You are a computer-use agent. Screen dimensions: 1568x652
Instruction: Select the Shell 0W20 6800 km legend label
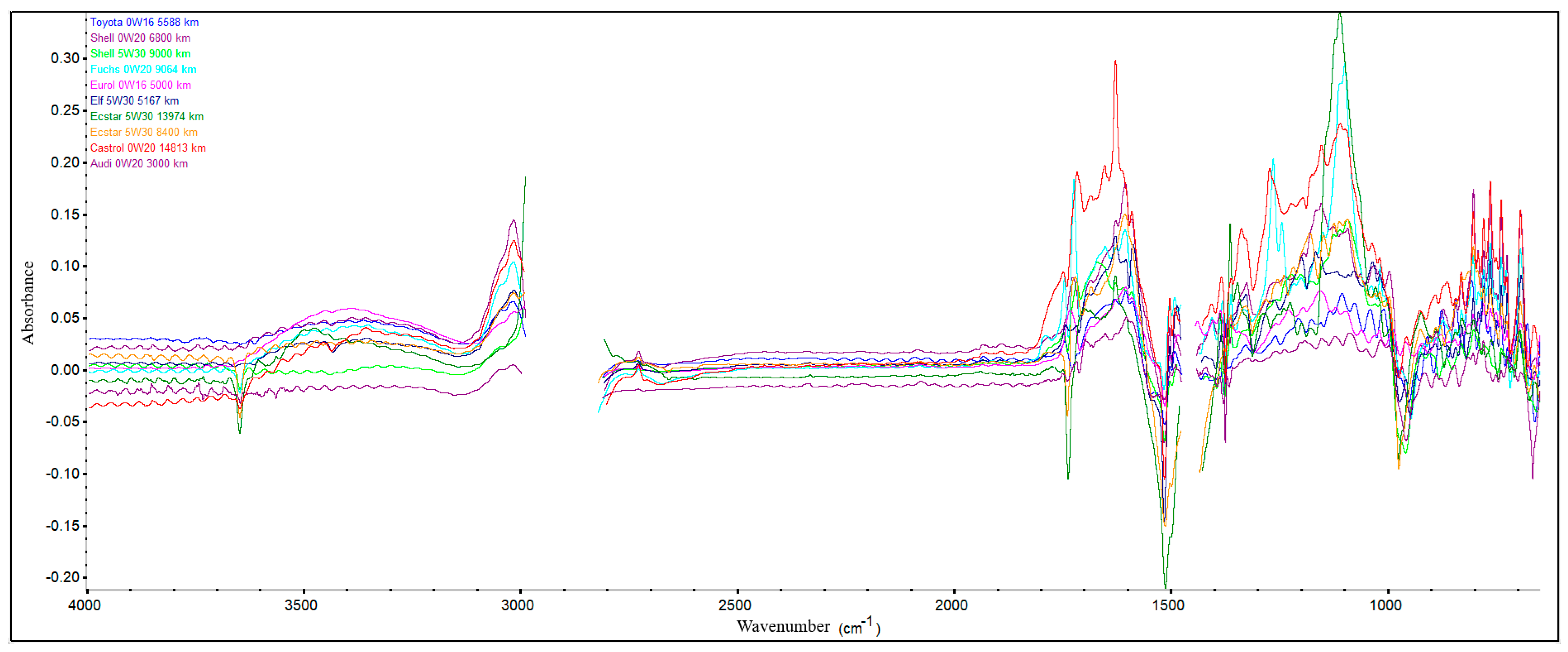[x=140, y=38]
